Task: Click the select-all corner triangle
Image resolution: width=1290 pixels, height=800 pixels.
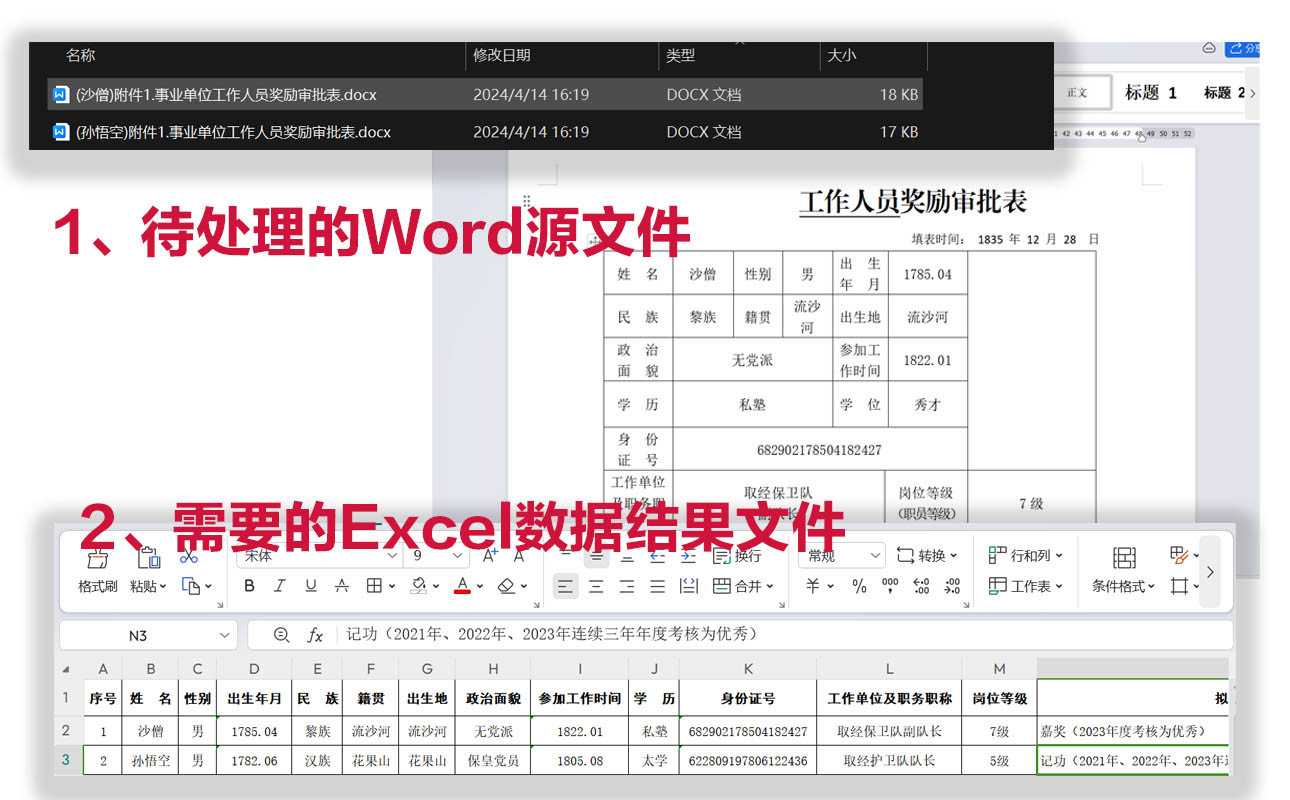Action: tap(66, 669)
